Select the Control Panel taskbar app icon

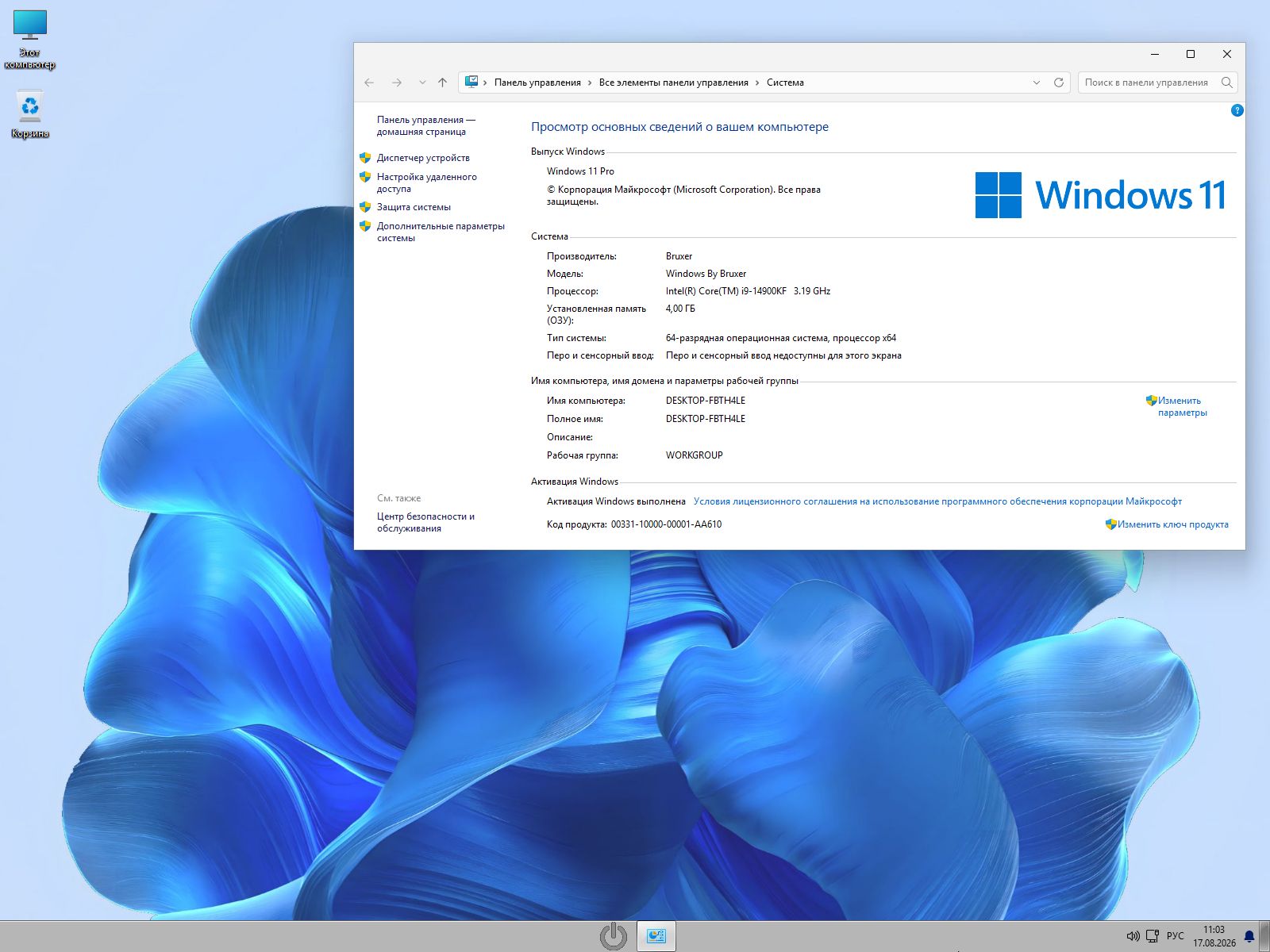point(656,936)
